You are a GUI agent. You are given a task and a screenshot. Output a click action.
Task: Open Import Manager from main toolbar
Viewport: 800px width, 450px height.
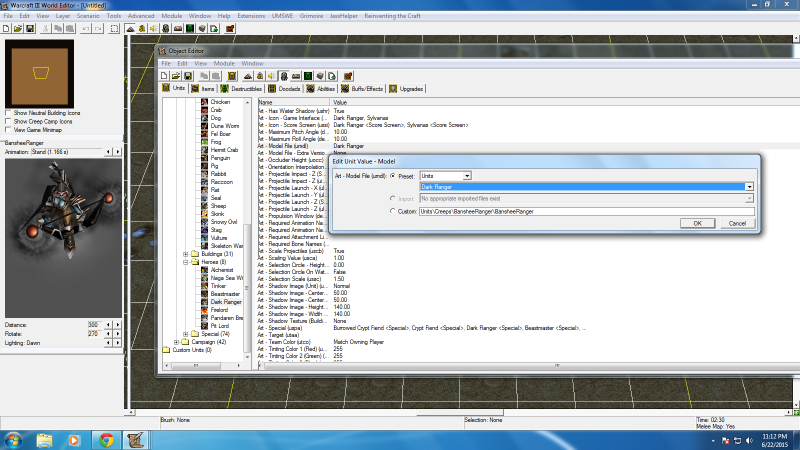pyautogui.click(x=214, y=29)
